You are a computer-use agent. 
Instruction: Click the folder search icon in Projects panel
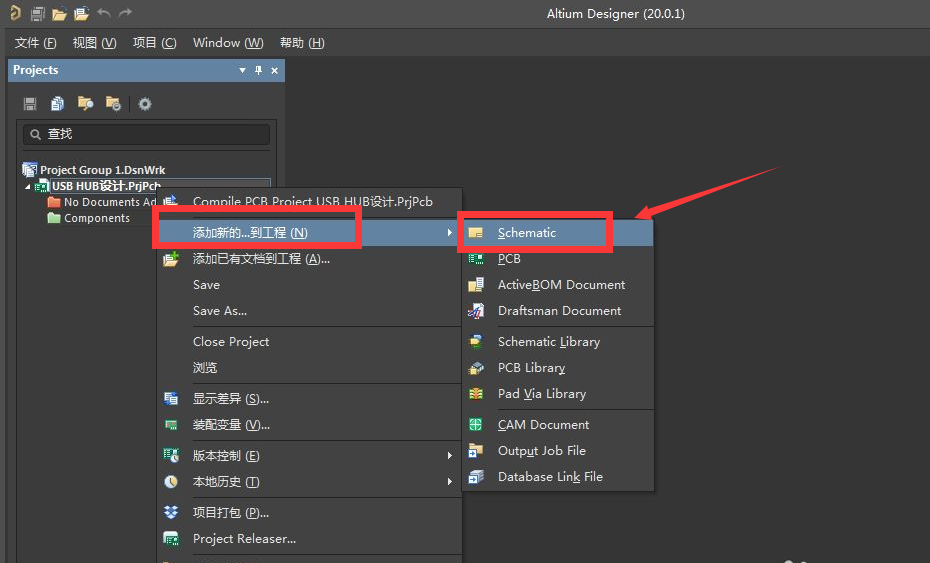pyautogui.click(x=85, y=104)
